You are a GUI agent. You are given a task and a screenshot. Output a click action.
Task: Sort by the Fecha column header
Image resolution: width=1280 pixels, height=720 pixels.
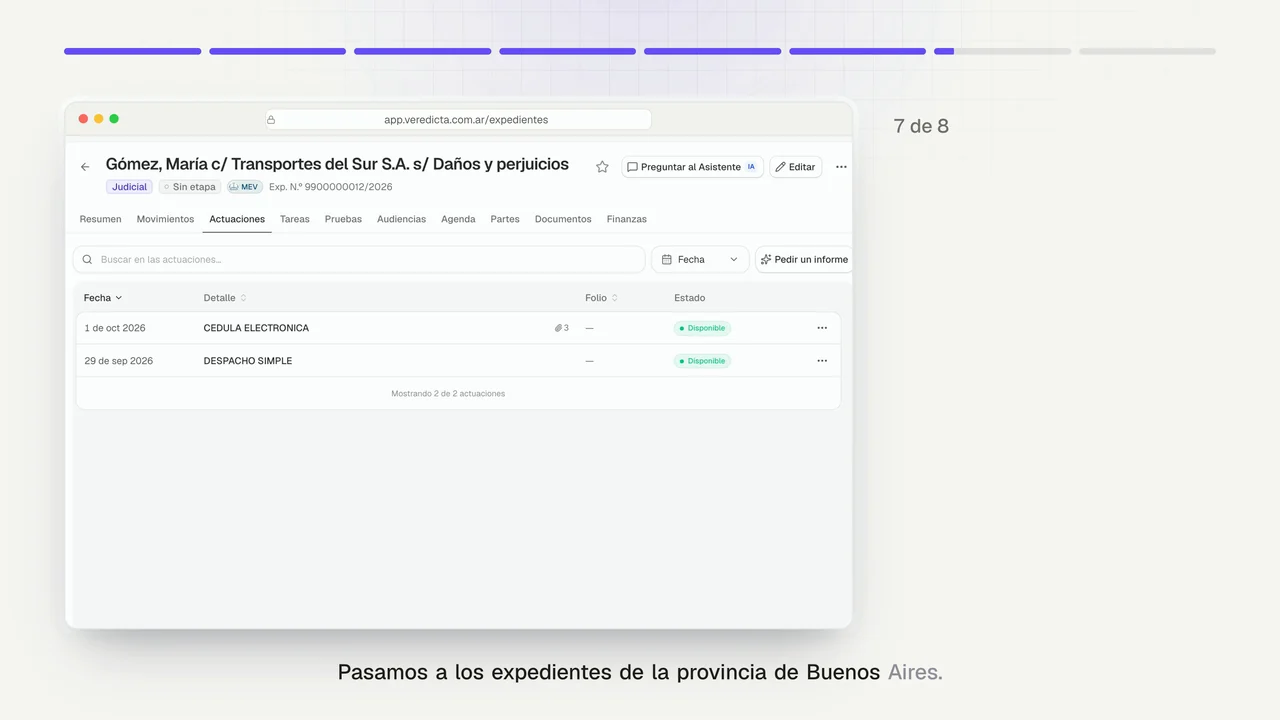(x=103, y=298)
